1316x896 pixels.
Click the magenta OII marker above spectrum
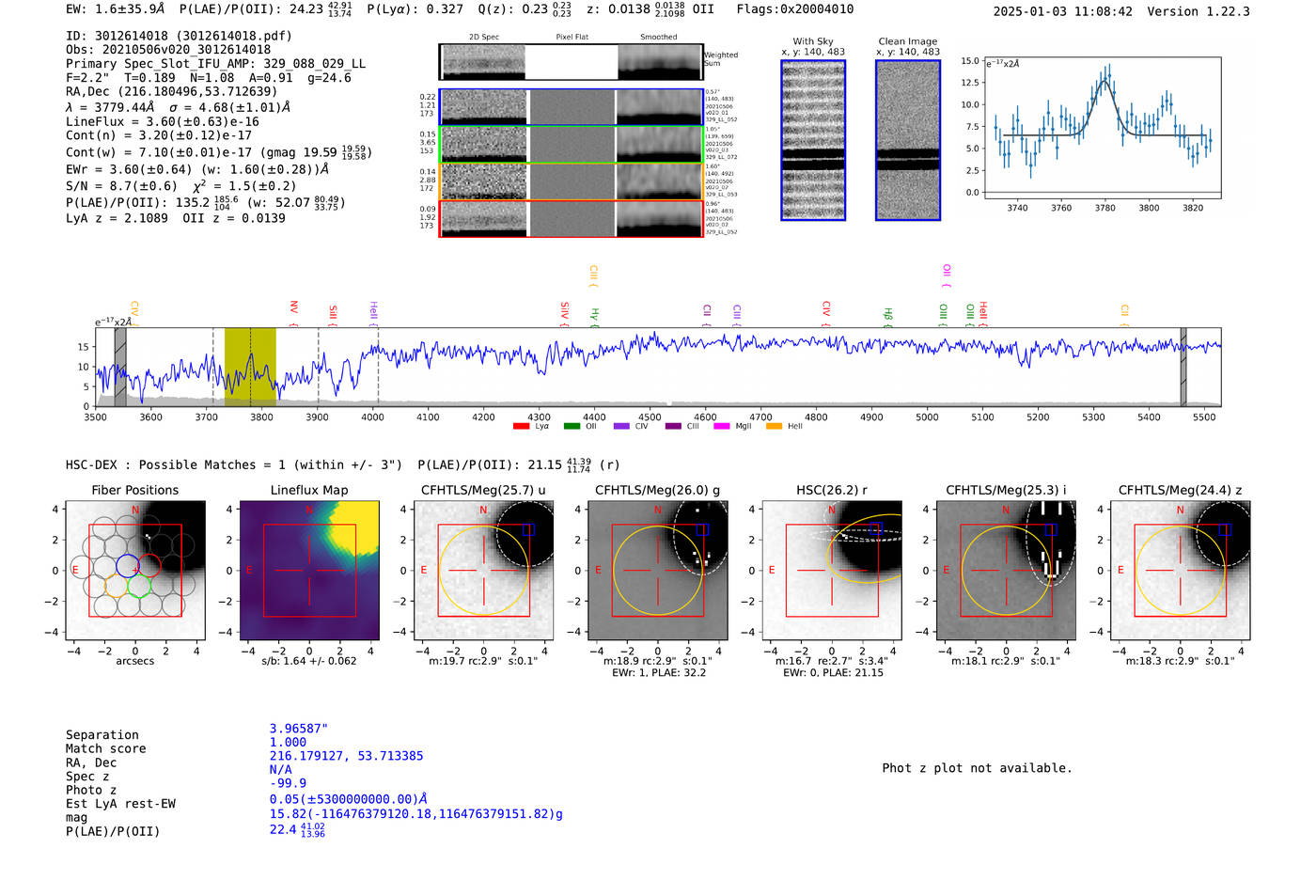947,276
